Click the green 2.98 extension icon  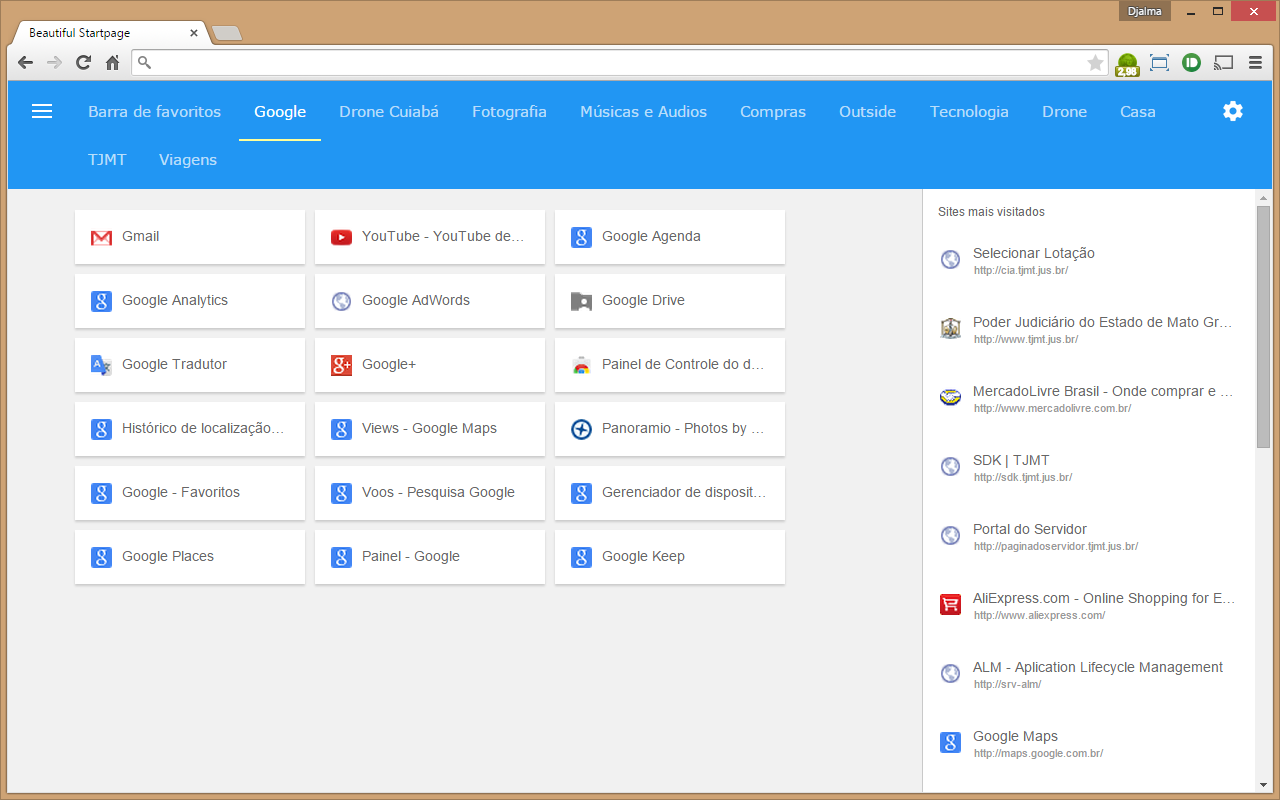(1127, 64)
